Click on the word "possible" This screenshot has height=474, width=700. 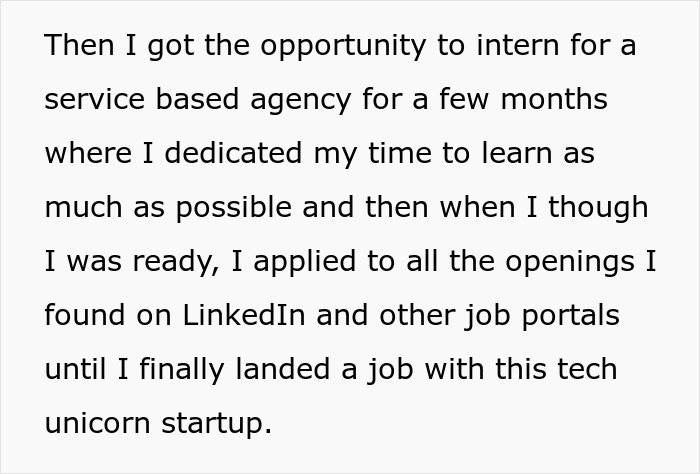click(233, 208)
